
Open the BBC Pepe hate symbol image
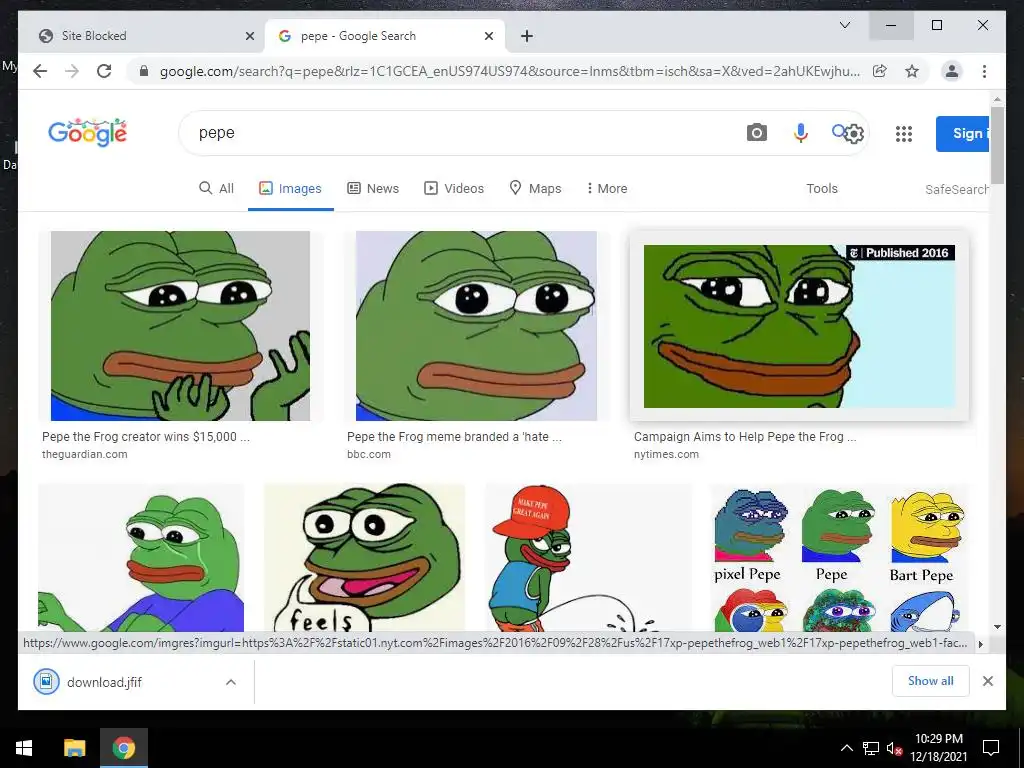coord(476,326)
